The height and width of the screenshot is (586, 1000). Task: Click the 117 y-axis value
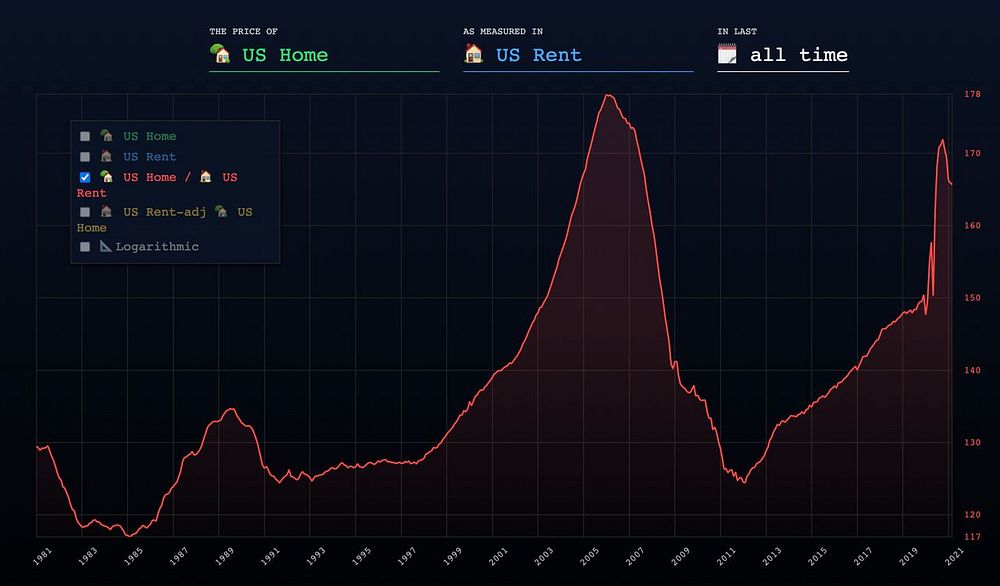972,537
